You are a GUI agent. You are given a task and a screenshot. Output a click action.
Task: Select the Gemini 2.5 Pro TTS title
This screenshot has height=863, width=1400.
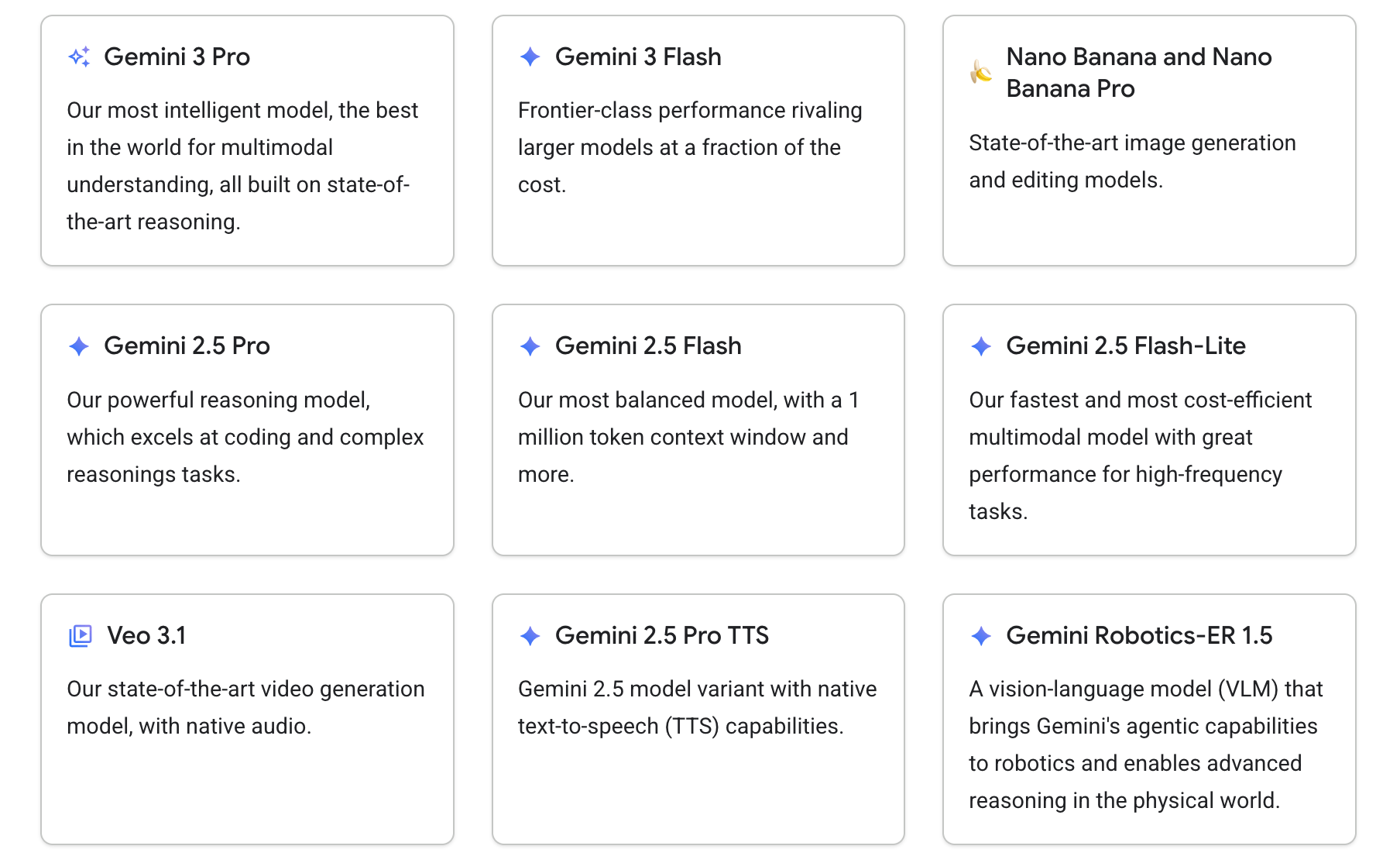(661, 636)
